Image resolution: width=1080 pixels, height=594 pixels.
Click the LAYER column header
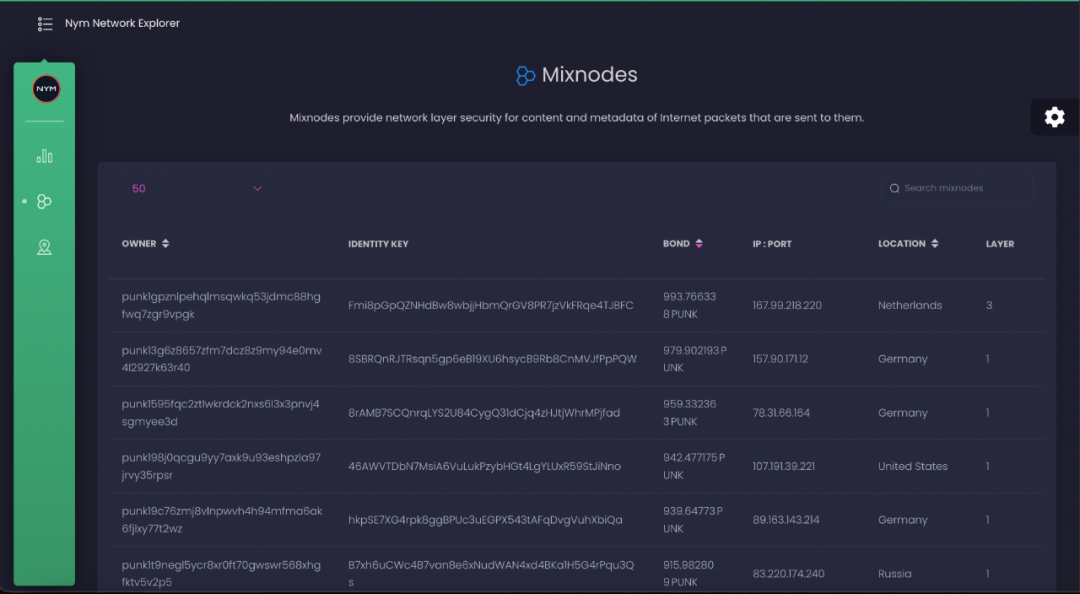1000,244
